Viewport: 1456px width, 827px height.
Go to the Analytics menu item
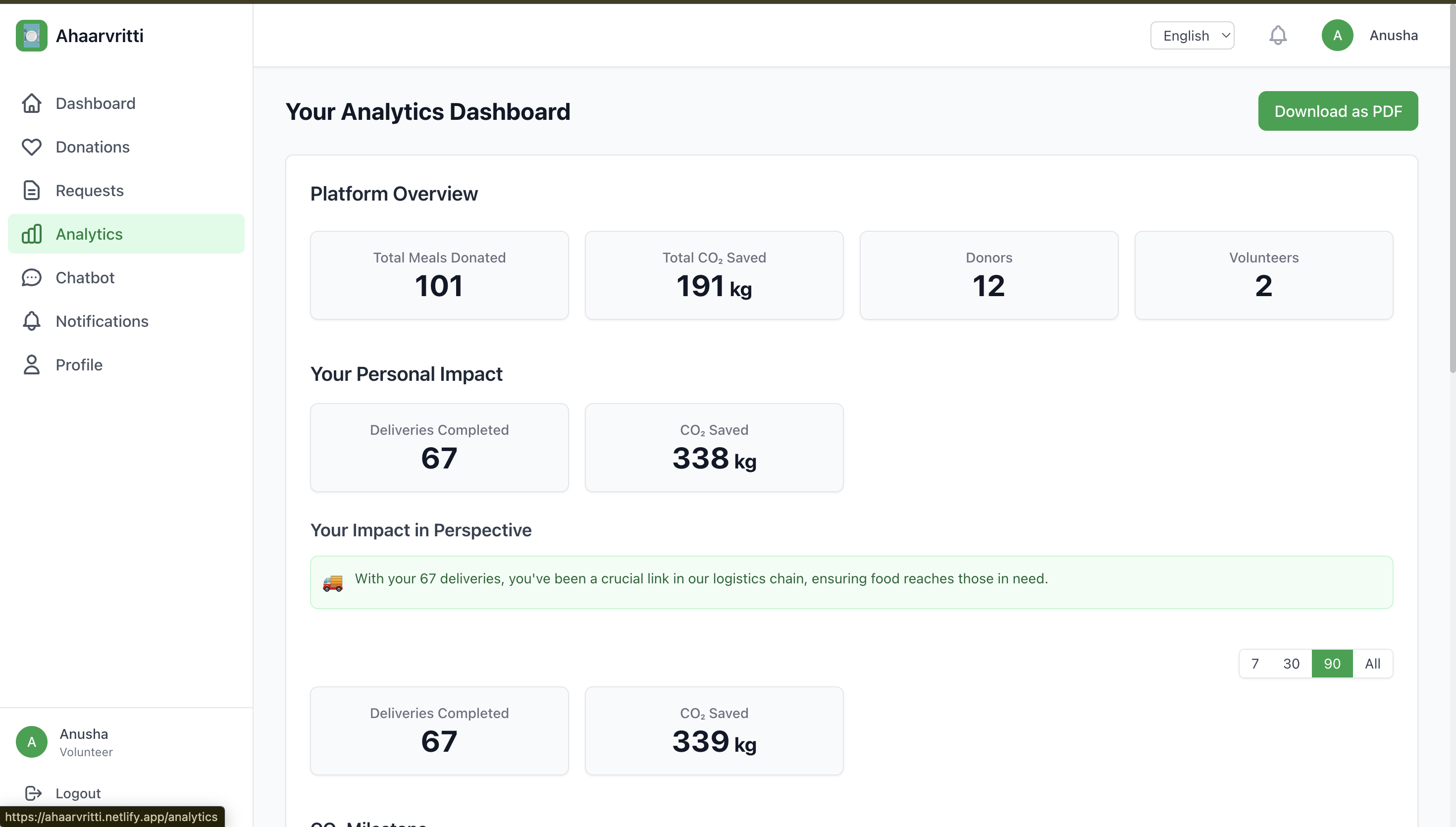pos(89,234)
